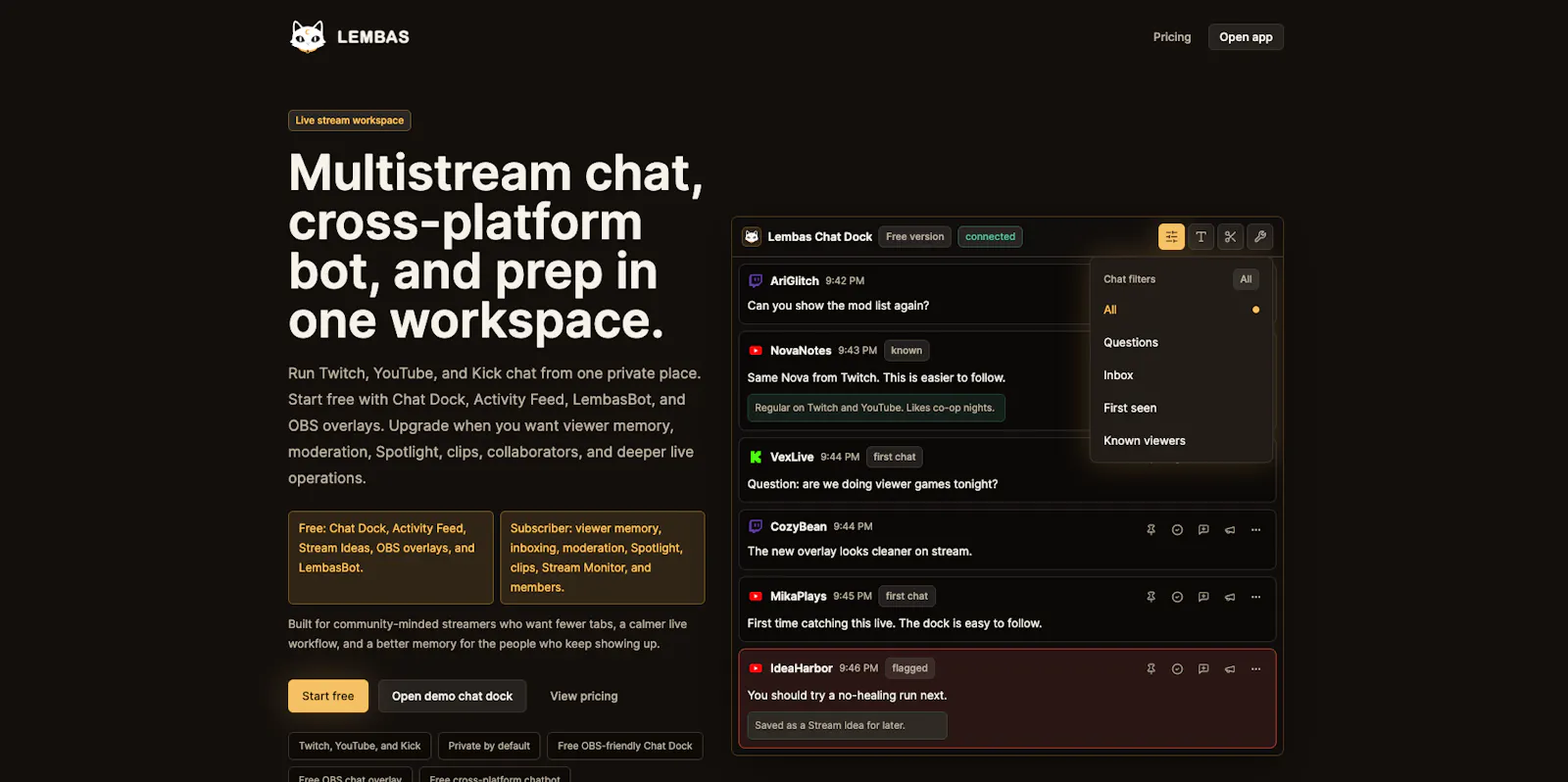Select the All chat filter

click(1181, 310)
